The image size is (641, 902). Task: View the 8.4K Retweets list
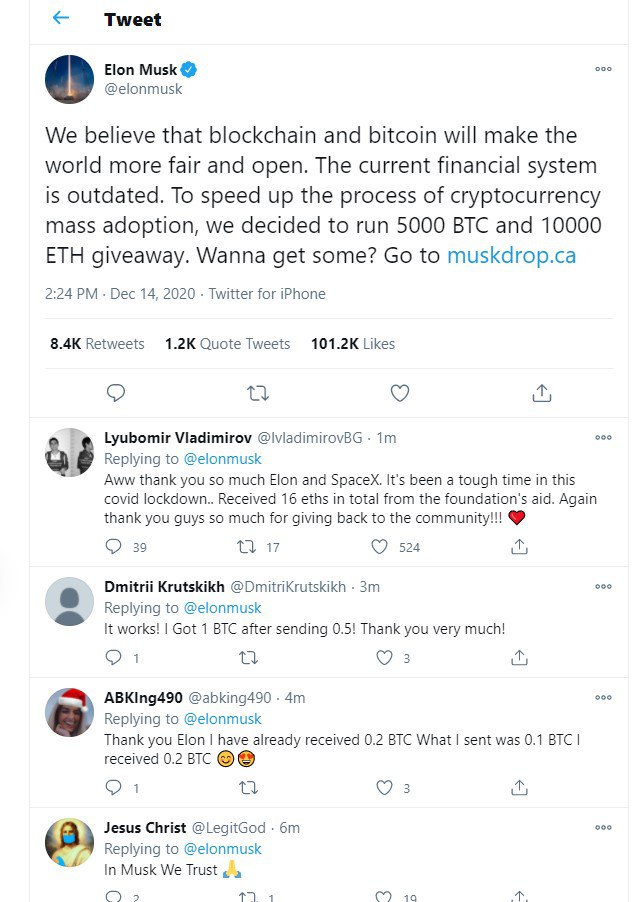(x=97, y=343)
